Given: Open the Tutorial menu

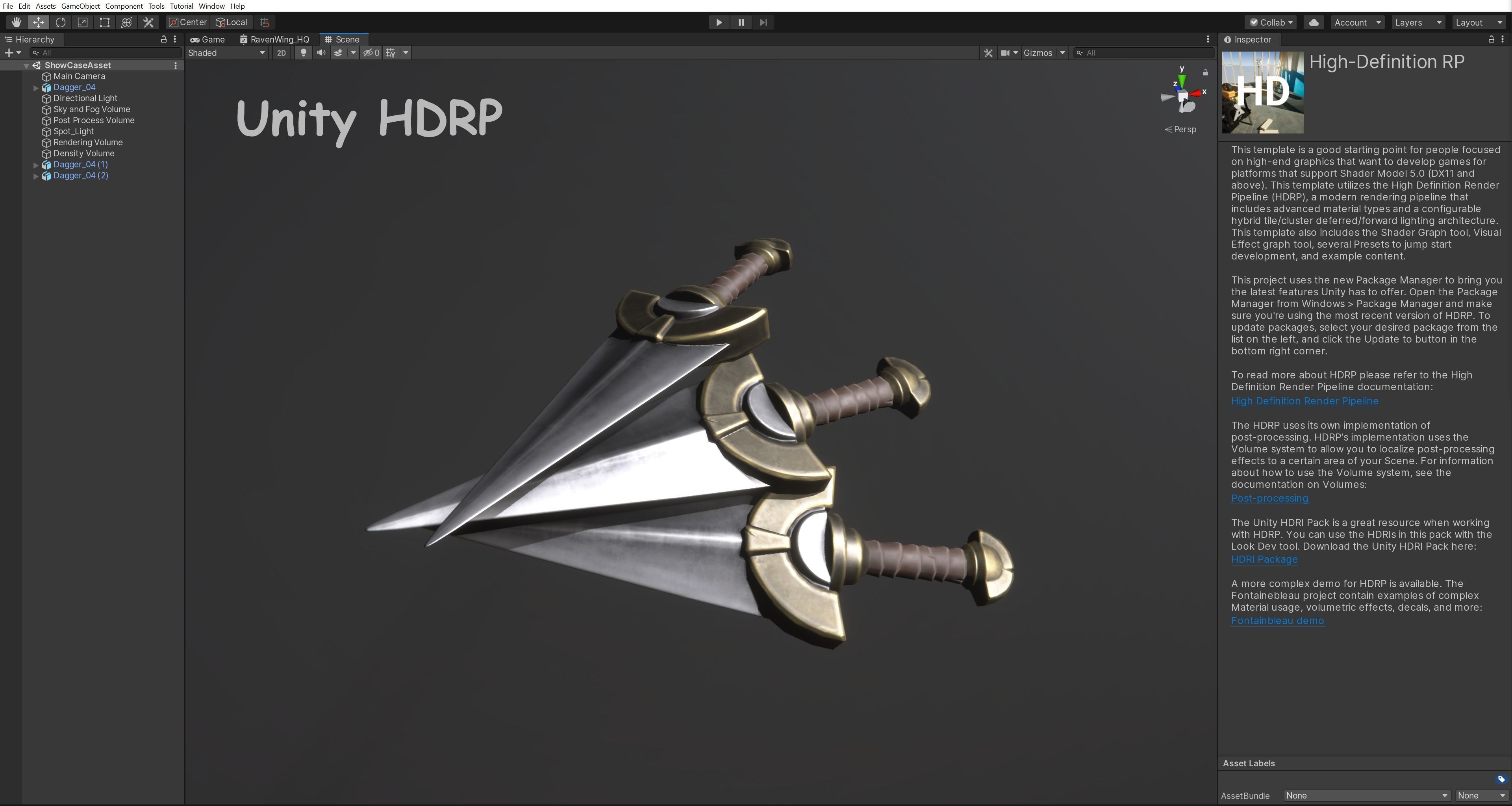Looking at the screenshot, I should pos(182,6).
